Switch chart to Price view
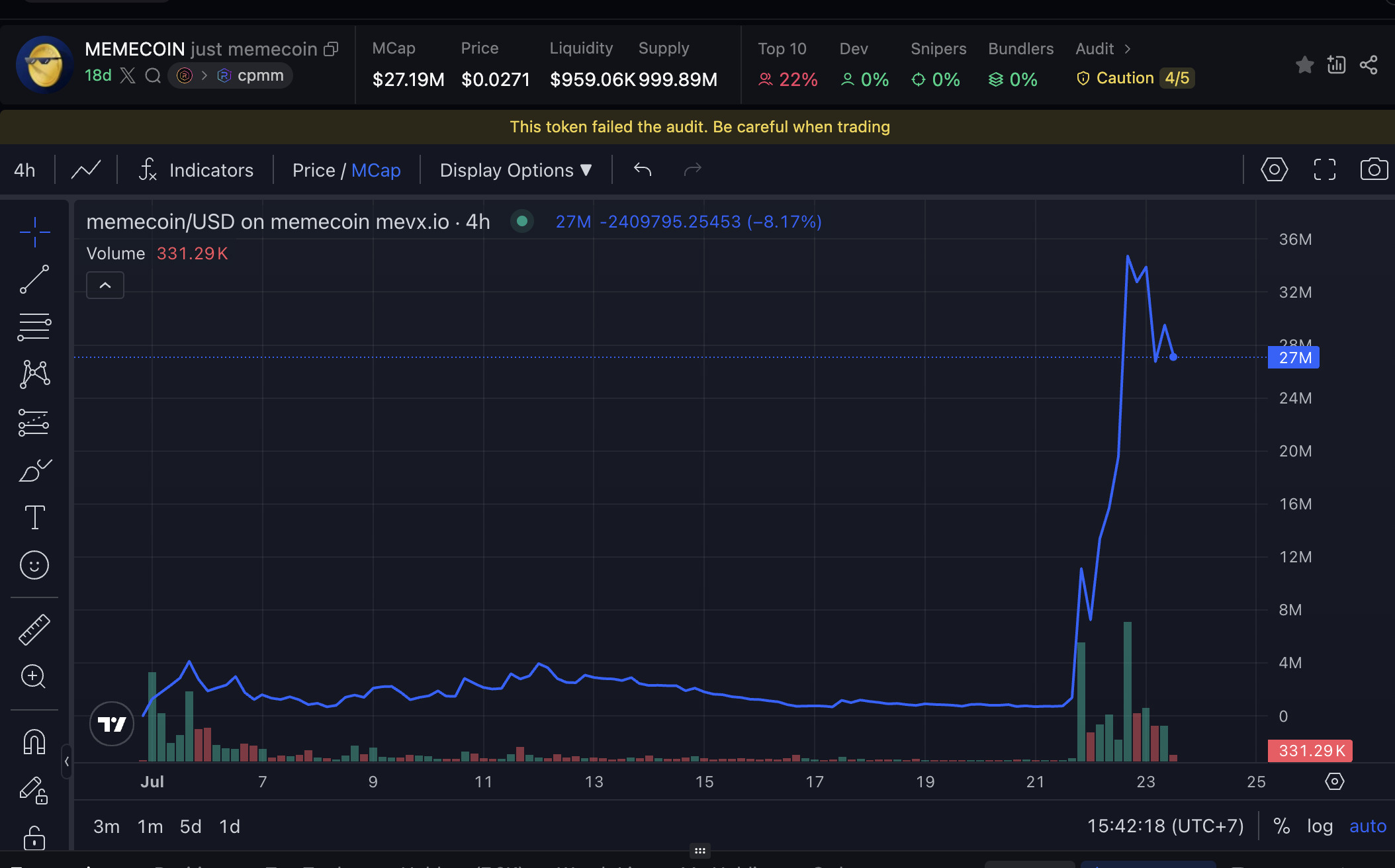1395x868 pixels. pyautogui.click(x=314, y=170)
